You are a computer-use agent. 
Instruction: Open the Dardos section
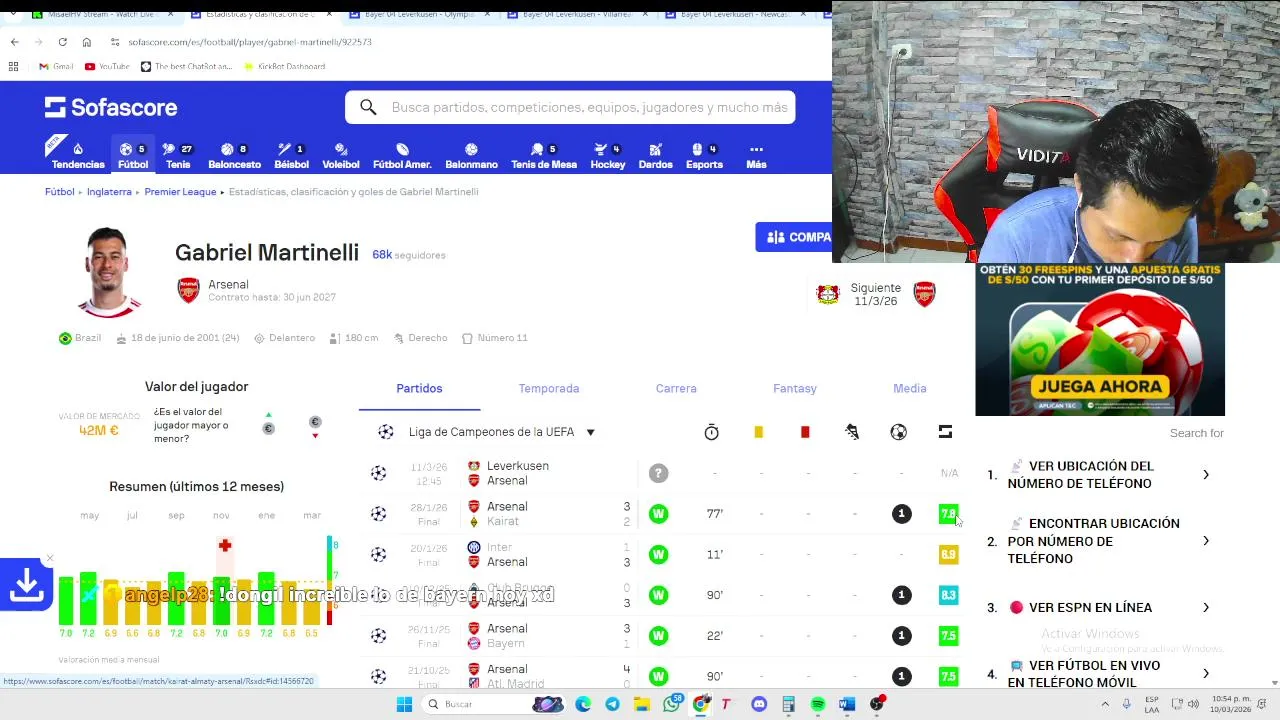click(655, 155)
